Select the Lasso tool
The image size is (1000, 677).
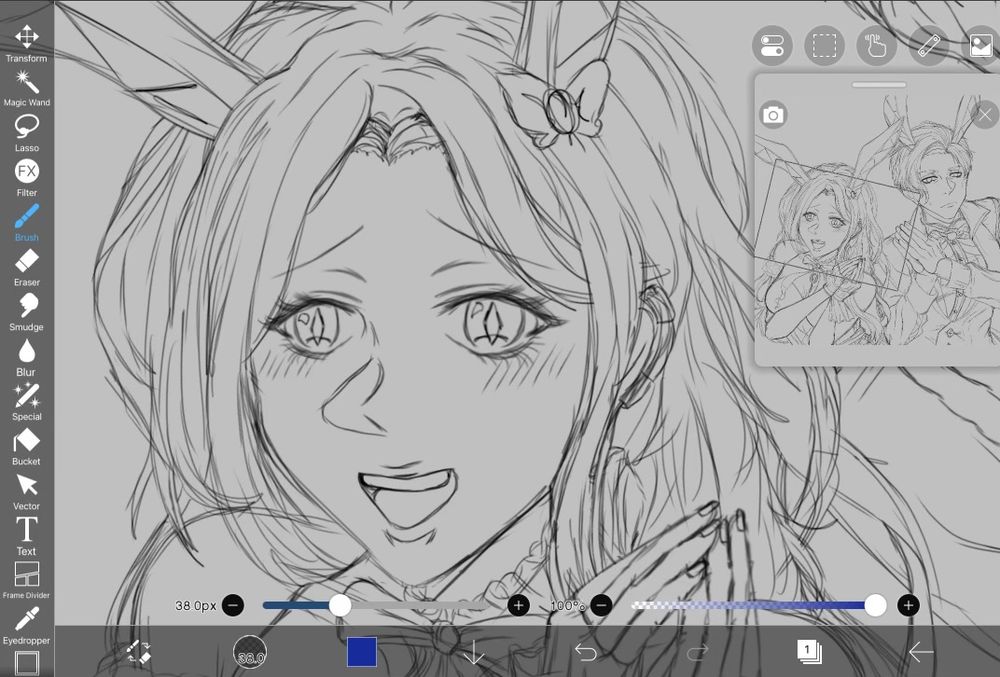coord(26,133)
